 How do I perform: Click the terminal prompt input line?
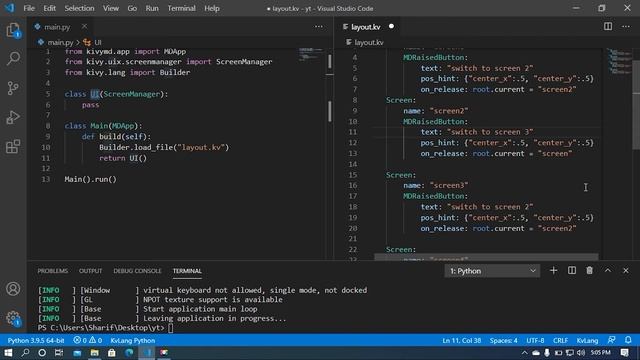(171, 328)
